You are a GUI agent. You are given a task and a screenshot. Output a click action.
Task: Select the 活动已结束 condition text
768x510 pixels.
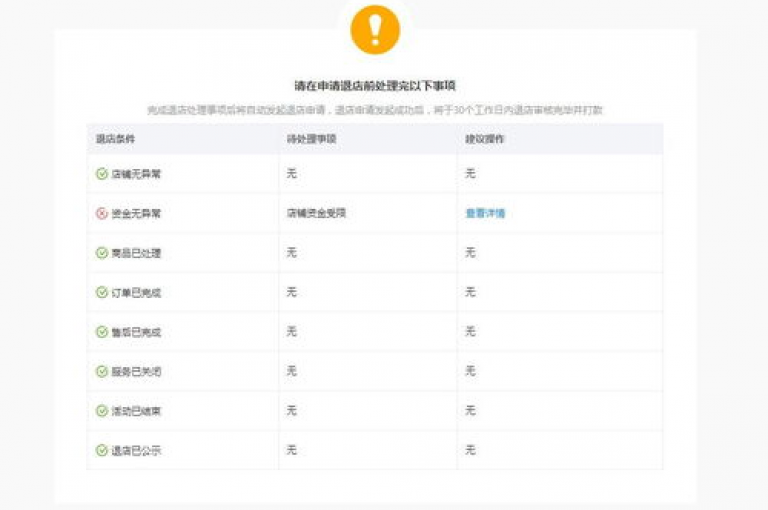tap(136, 412)
